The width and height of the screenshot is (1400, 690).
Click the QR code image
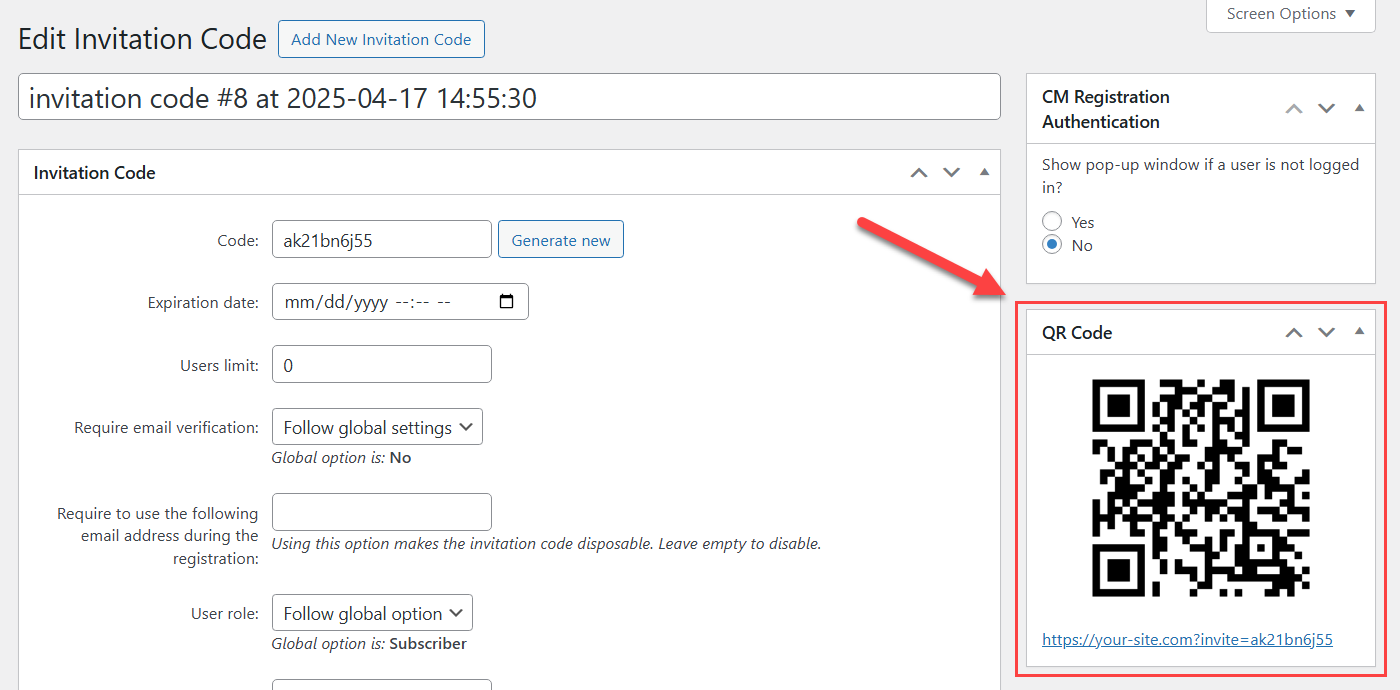[1201, 489]
